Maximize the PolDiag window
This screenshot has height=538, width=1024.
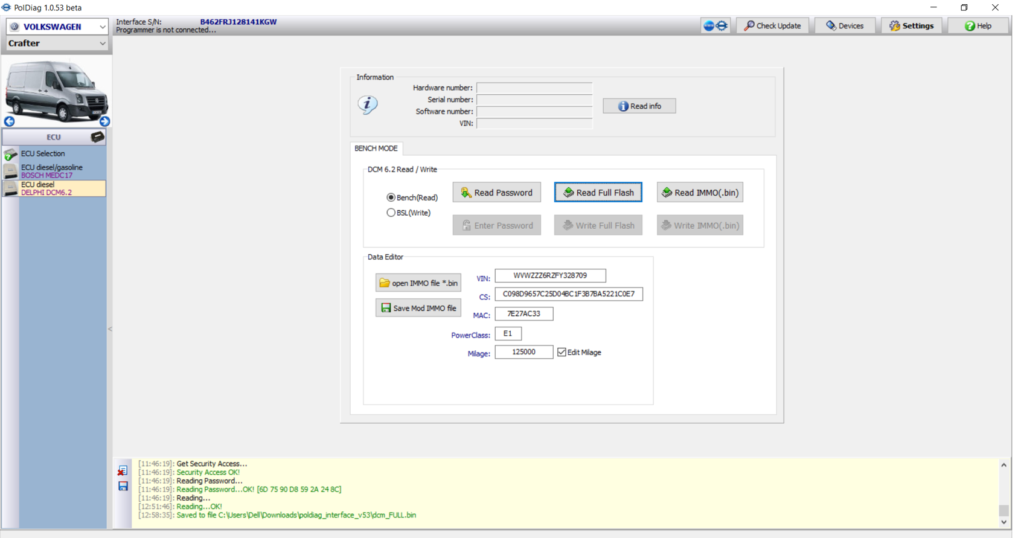(x=964, y=7)
